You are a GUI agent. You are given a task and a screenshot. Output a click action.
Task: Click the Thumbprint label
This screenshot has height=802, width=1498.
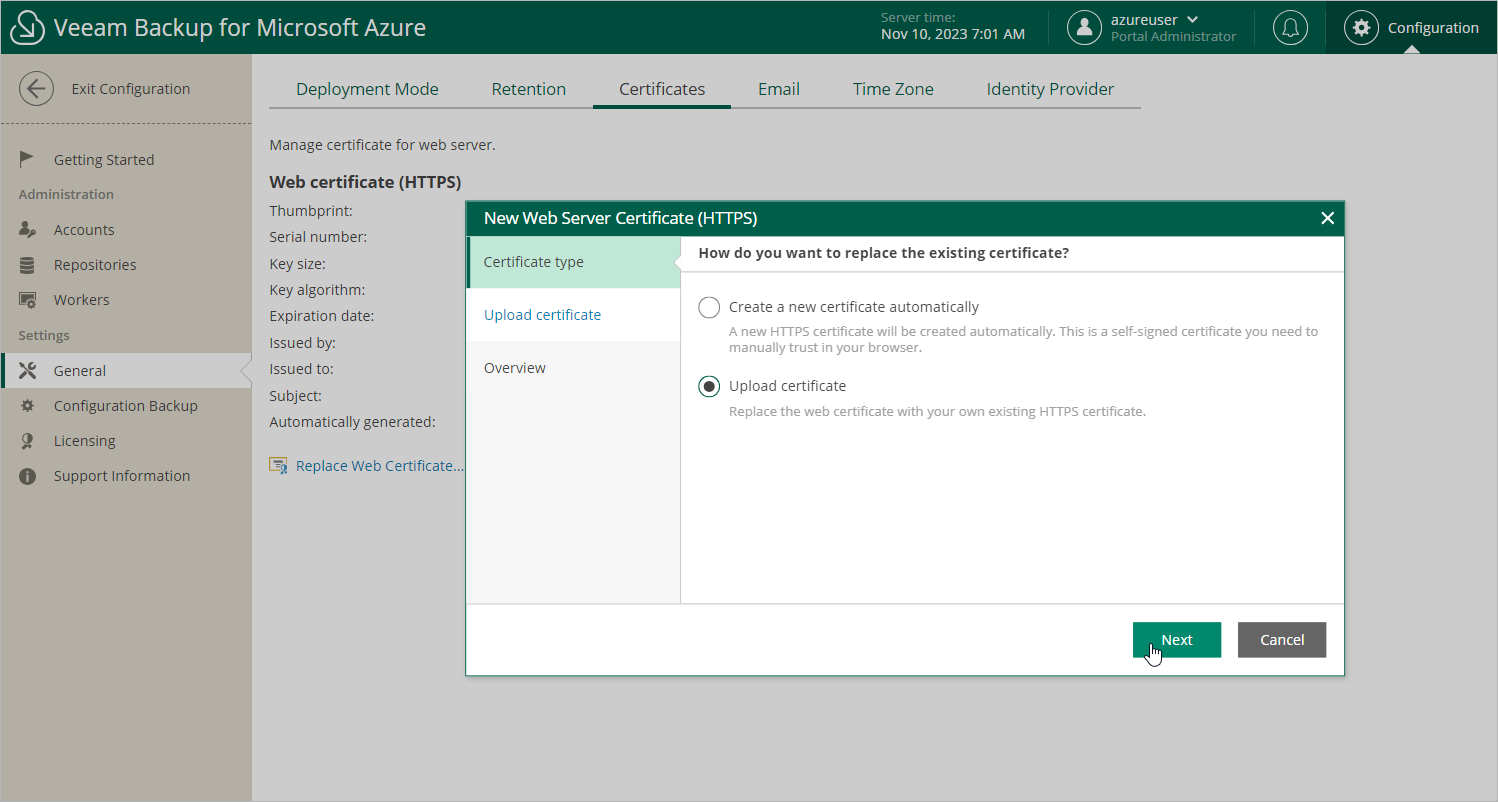pos(311,211)
